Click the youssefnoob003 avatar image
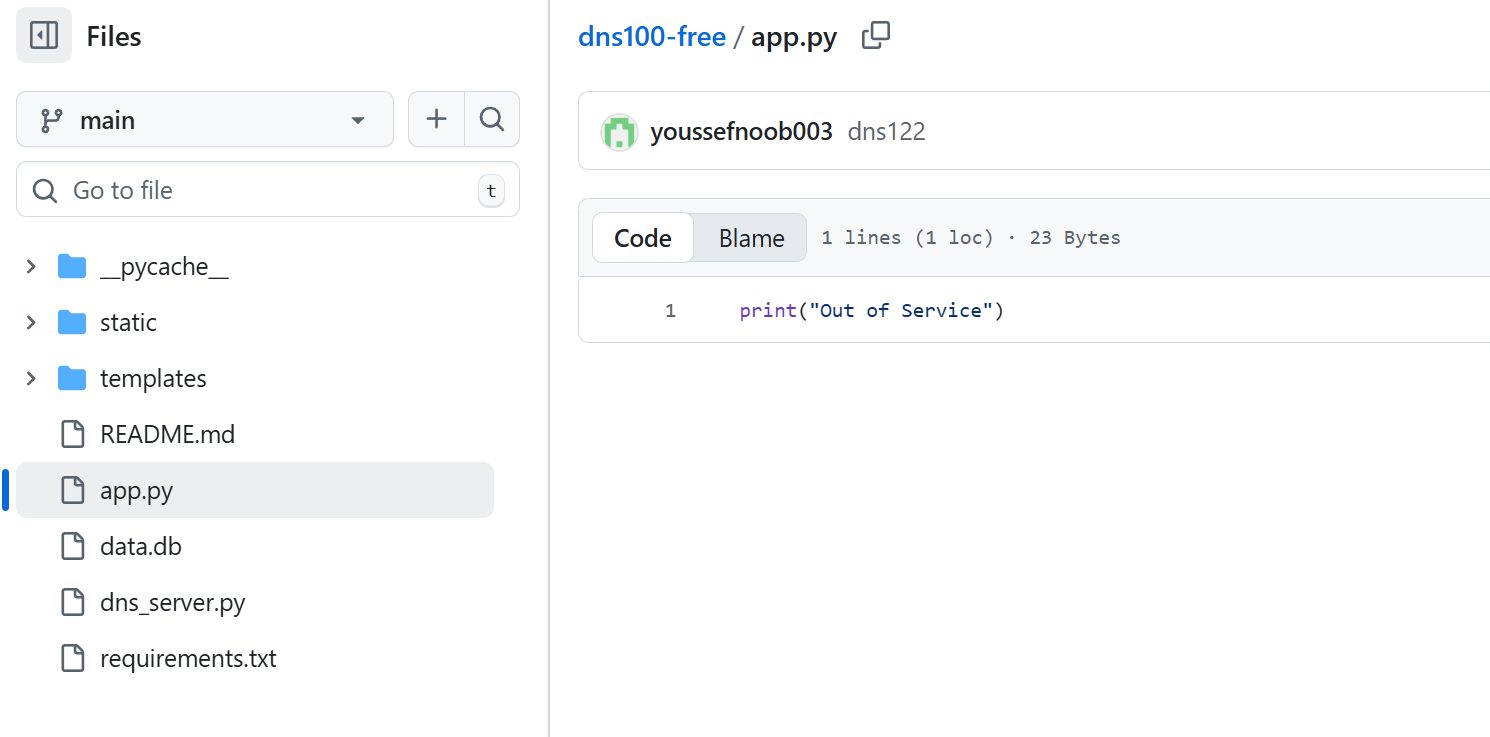Image resolution: width=1490 pixels, height=737 pixels. [x=619, y=132]
